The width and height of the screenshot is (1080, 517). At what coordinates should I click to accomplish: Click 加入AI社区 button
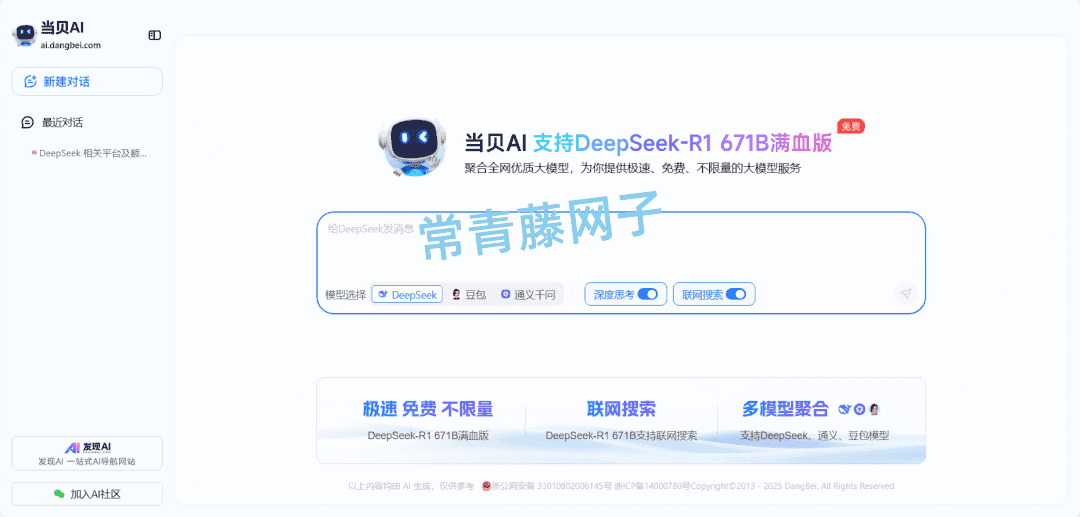[x=87, y=494]
